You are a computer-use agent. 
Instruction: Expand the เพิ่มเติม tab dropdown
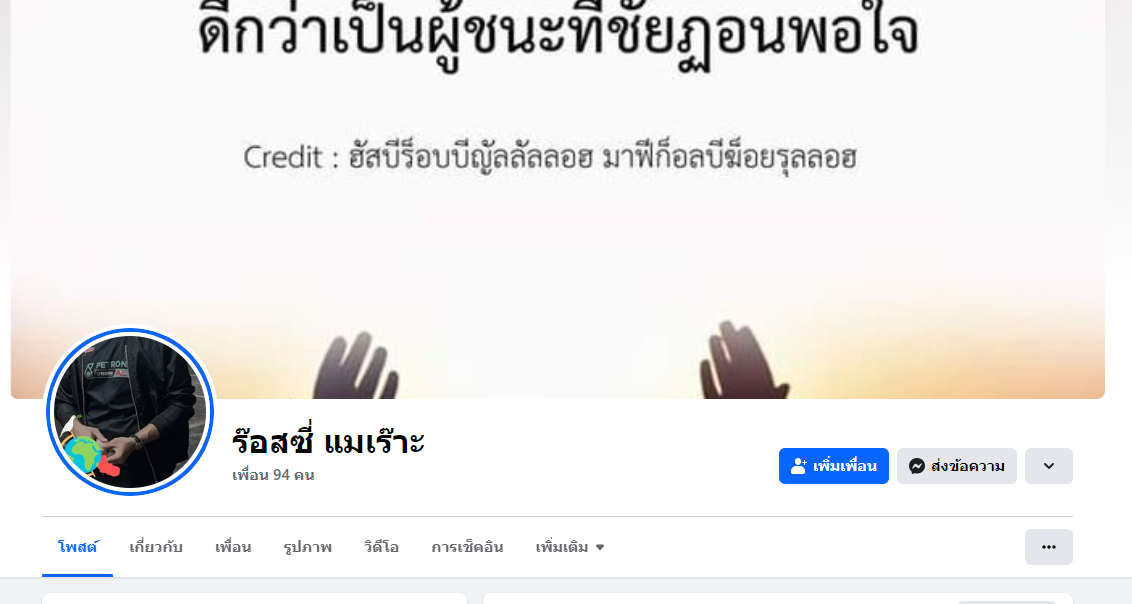coord(570,547)
